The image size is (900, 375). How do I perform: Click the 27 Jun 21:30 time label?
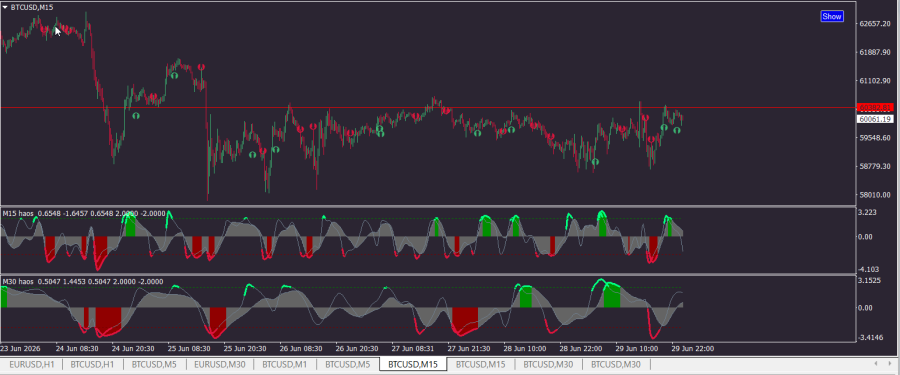468,349
